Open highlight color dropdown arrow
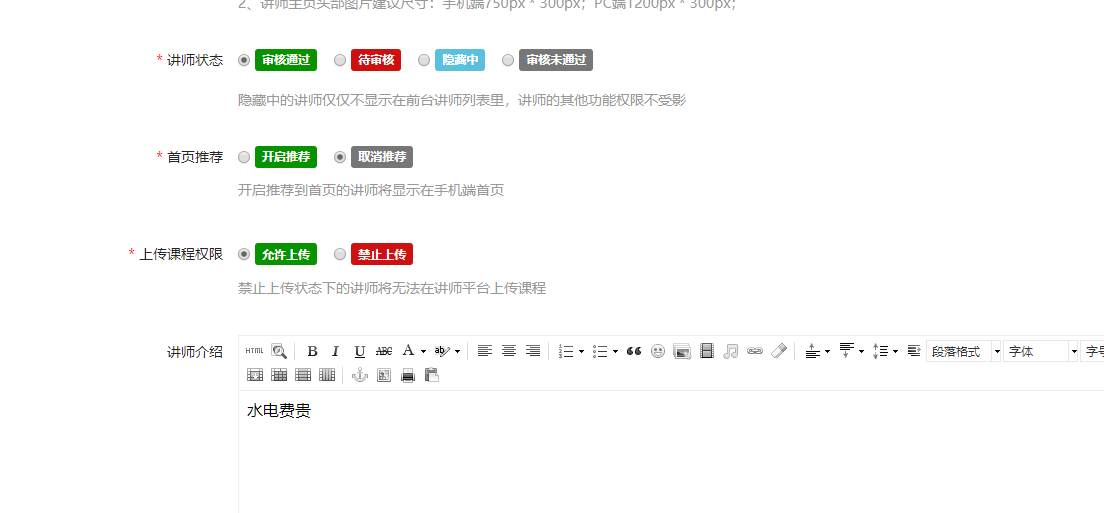This screenshot has width=1104, height=513. tap(458, 351)
